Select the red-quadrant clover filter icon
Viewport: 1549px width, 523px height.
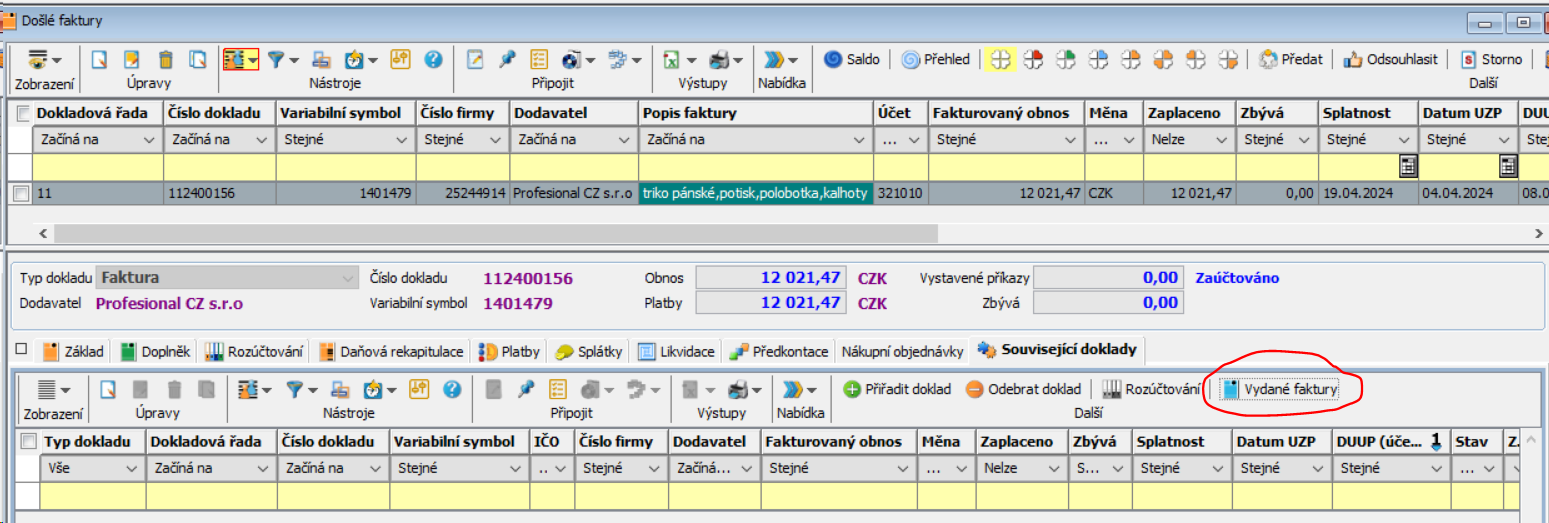point(1033,60)
